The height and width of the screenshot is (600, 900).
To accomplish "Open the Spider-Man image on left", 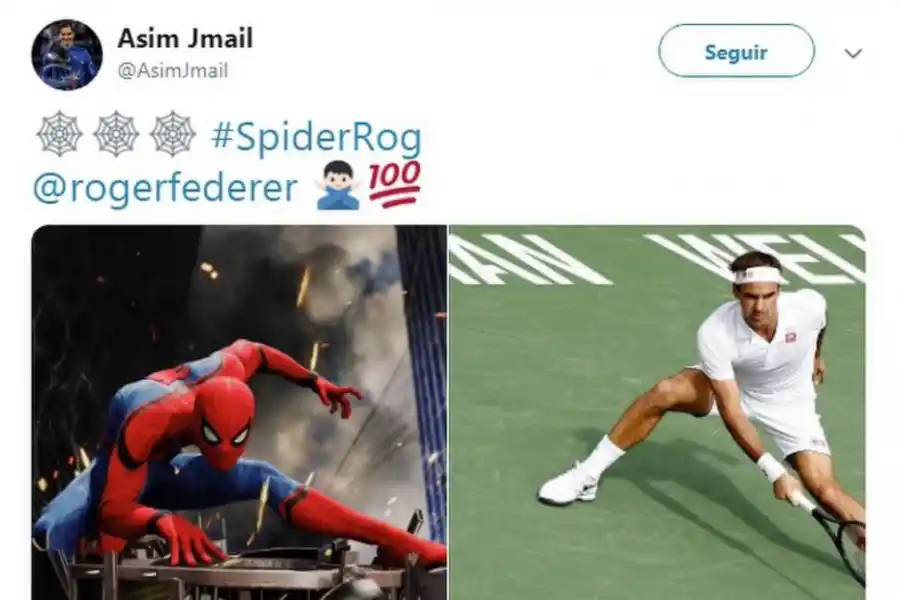I will [239, 412].
